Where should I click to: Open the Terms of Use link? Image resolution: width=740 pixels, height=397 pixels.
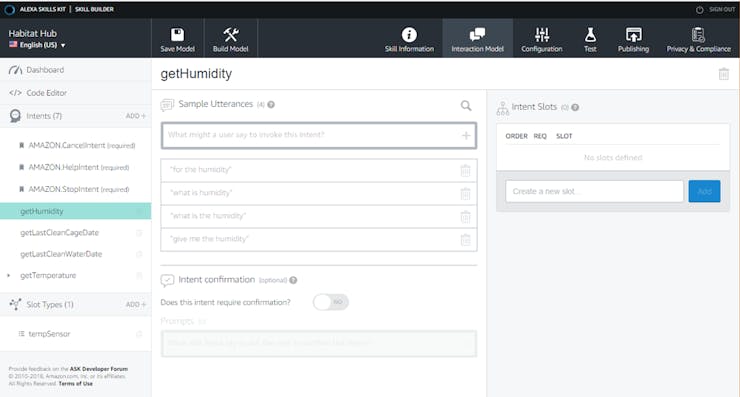[x=76, y=384]
